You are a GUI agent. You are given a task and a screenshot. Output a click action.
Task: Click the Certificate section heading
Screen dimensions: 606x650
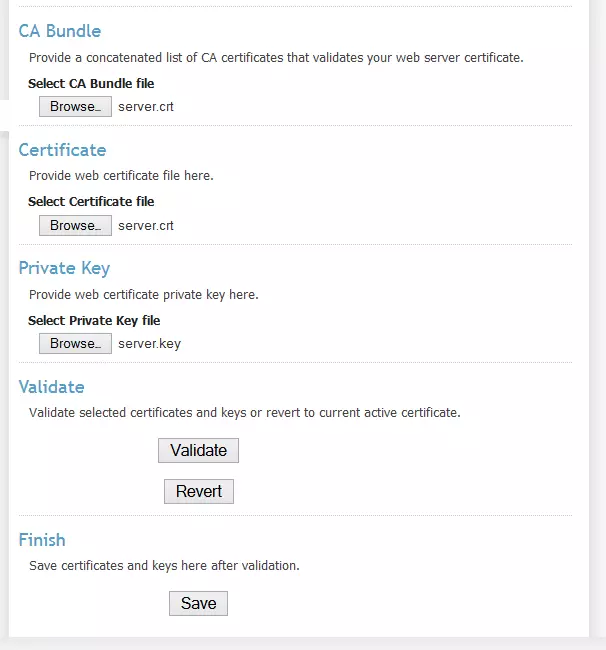coord(62,150)
